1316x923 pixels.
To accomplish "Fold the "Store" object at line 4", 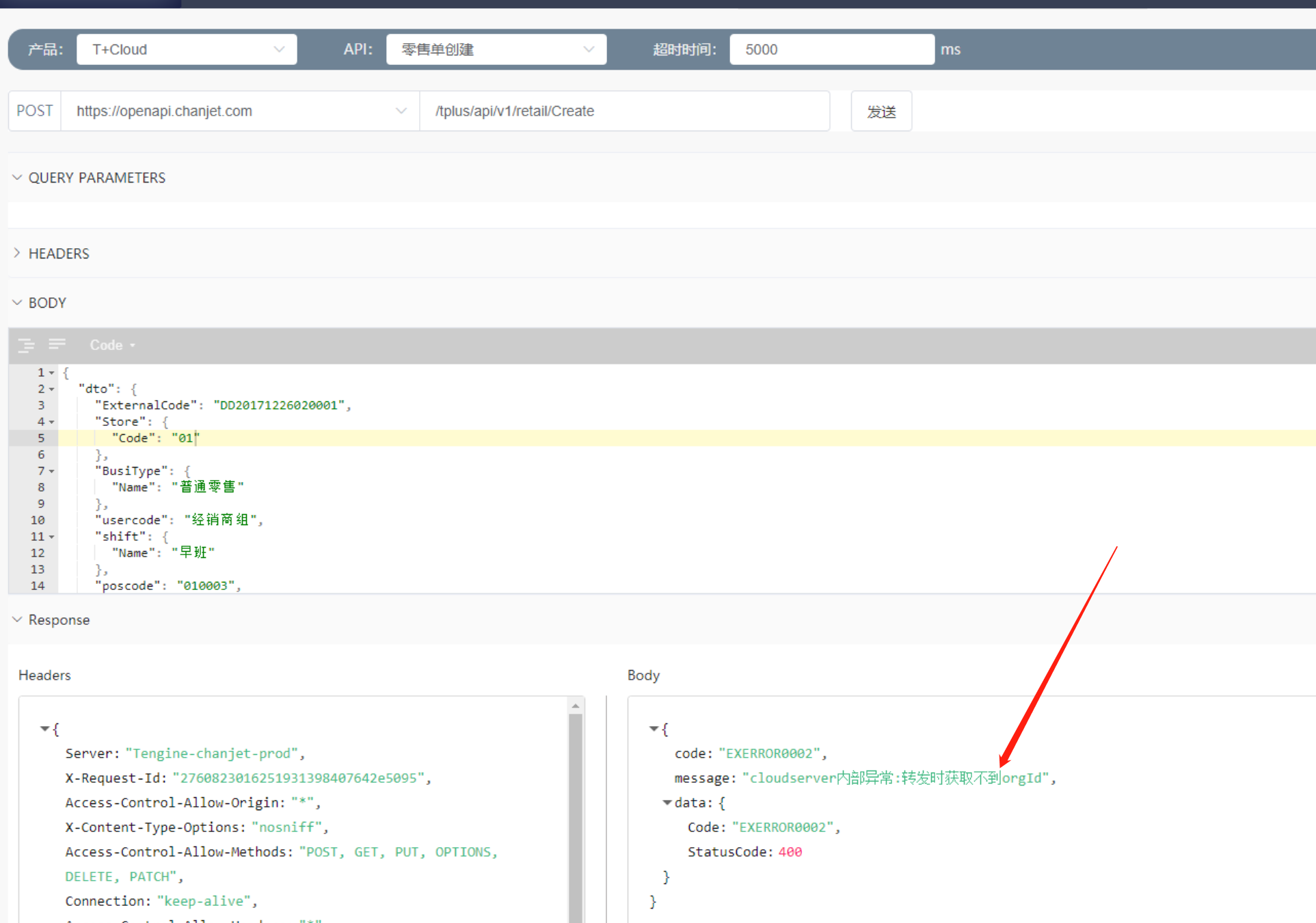I will coord(51,422).
